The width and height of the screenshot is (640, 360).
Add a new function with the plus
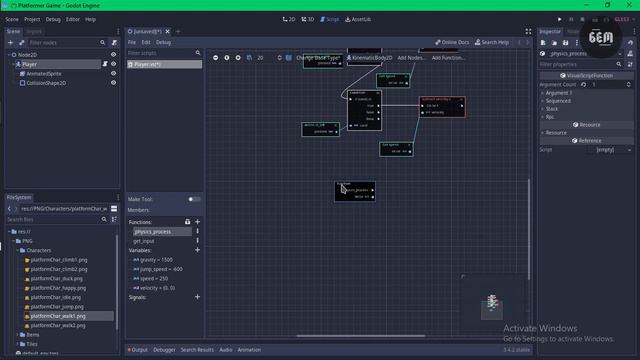click(198, 222)
